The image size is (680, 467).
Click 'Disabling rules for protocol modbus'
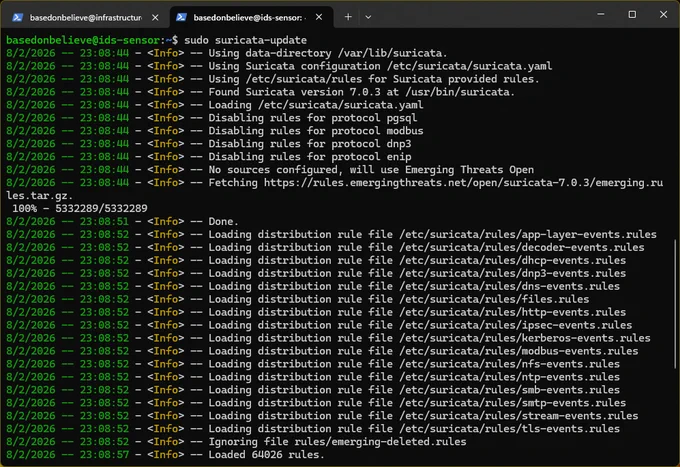(316, 131)
